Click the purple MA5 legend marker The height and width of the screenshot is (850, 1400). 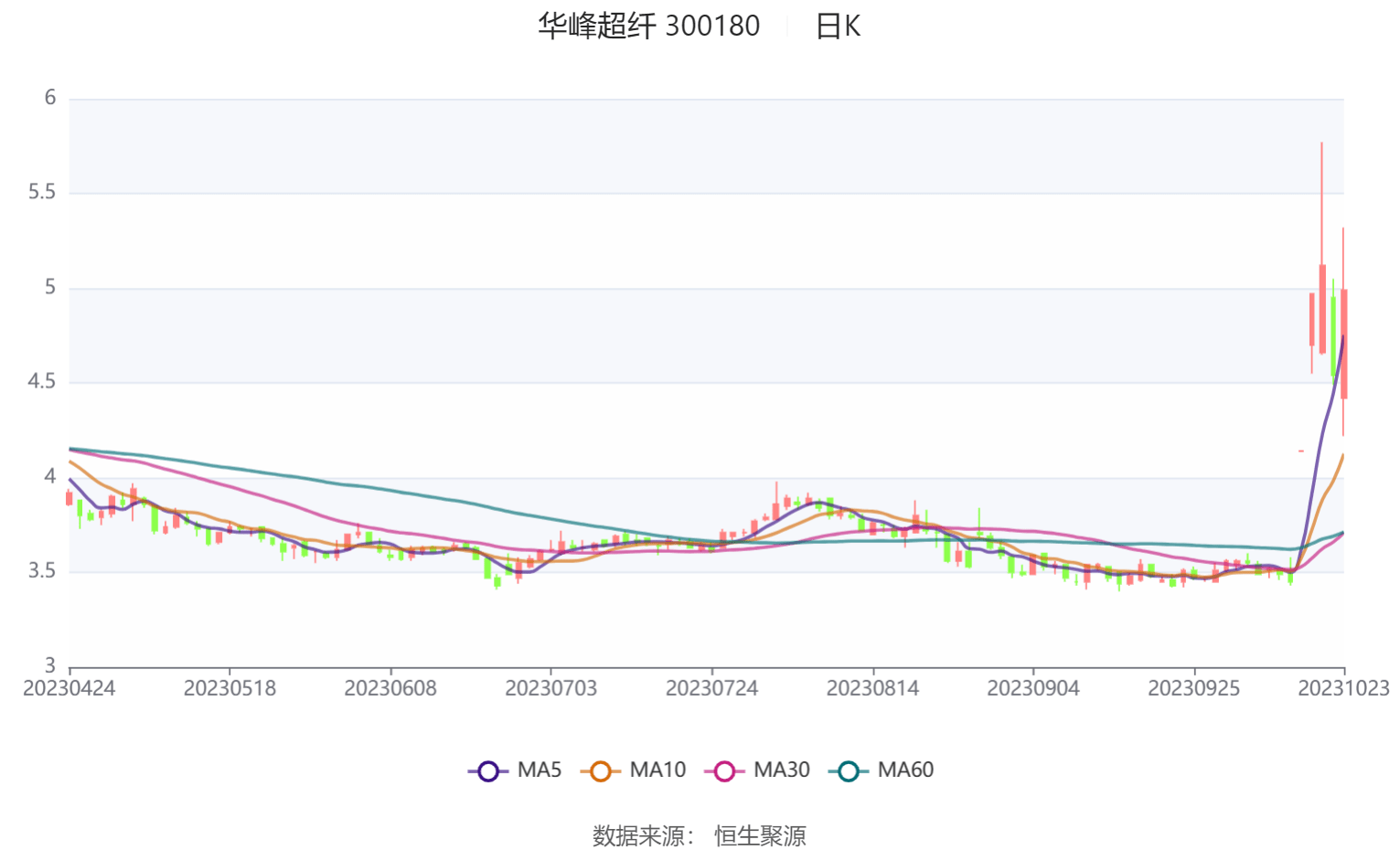tap(488, 771)
